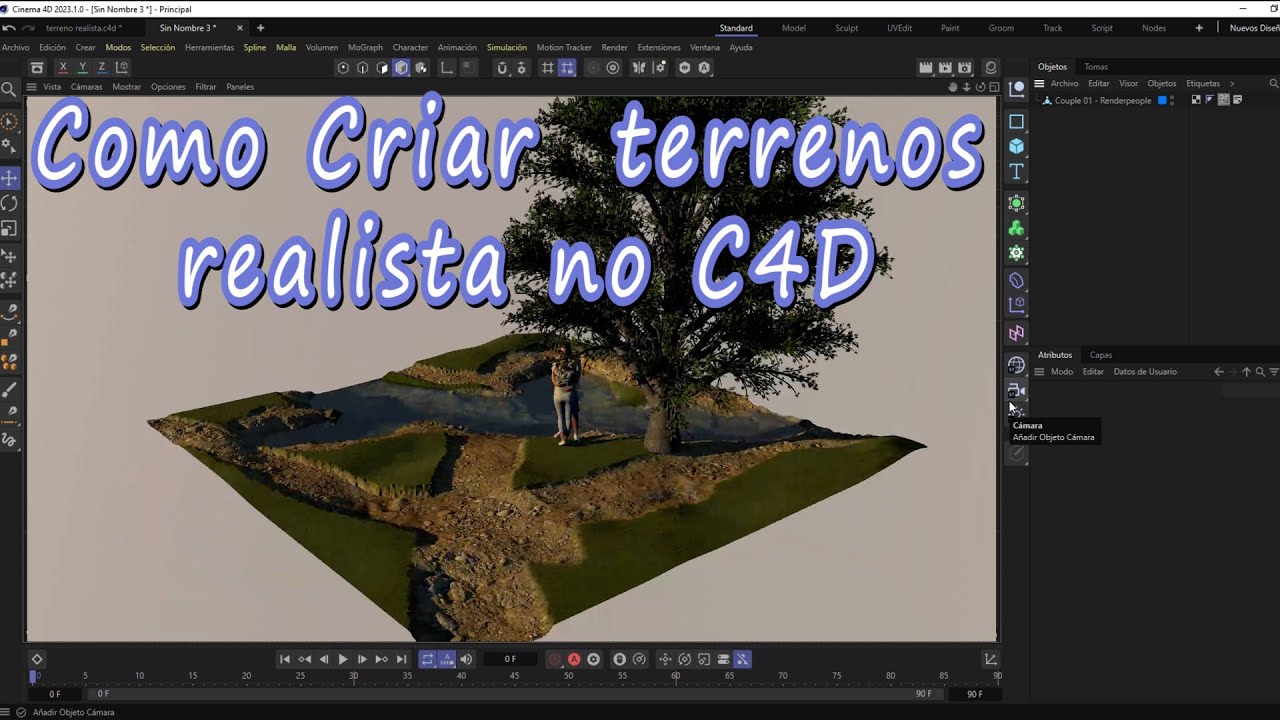
Task: Toggle autokeying red A button
Action: tap(574, 659)
